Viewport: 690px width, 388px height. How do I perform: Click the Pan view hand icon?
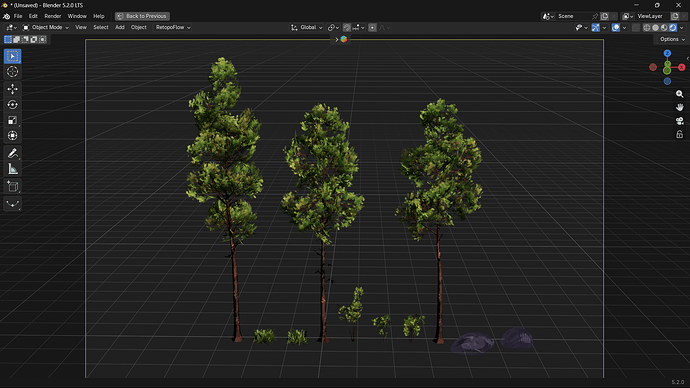(679, 107)
